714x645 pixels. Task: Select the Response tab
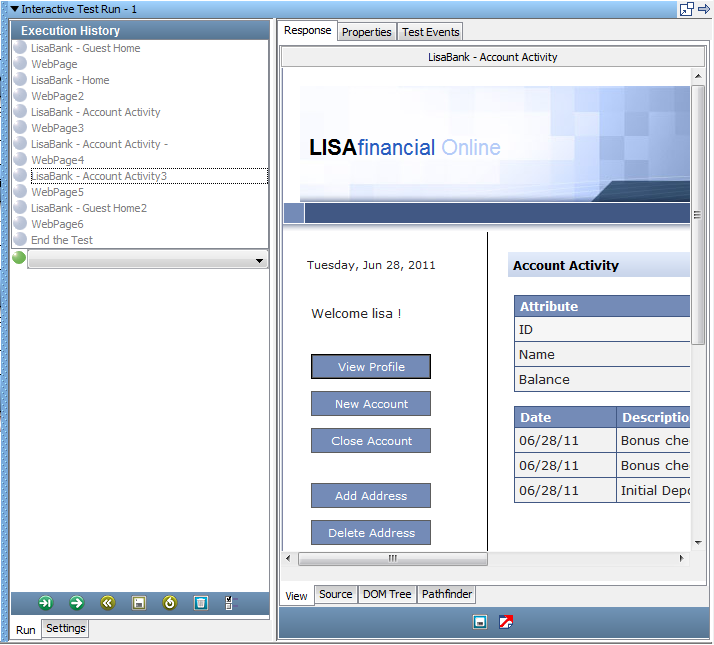307,30
